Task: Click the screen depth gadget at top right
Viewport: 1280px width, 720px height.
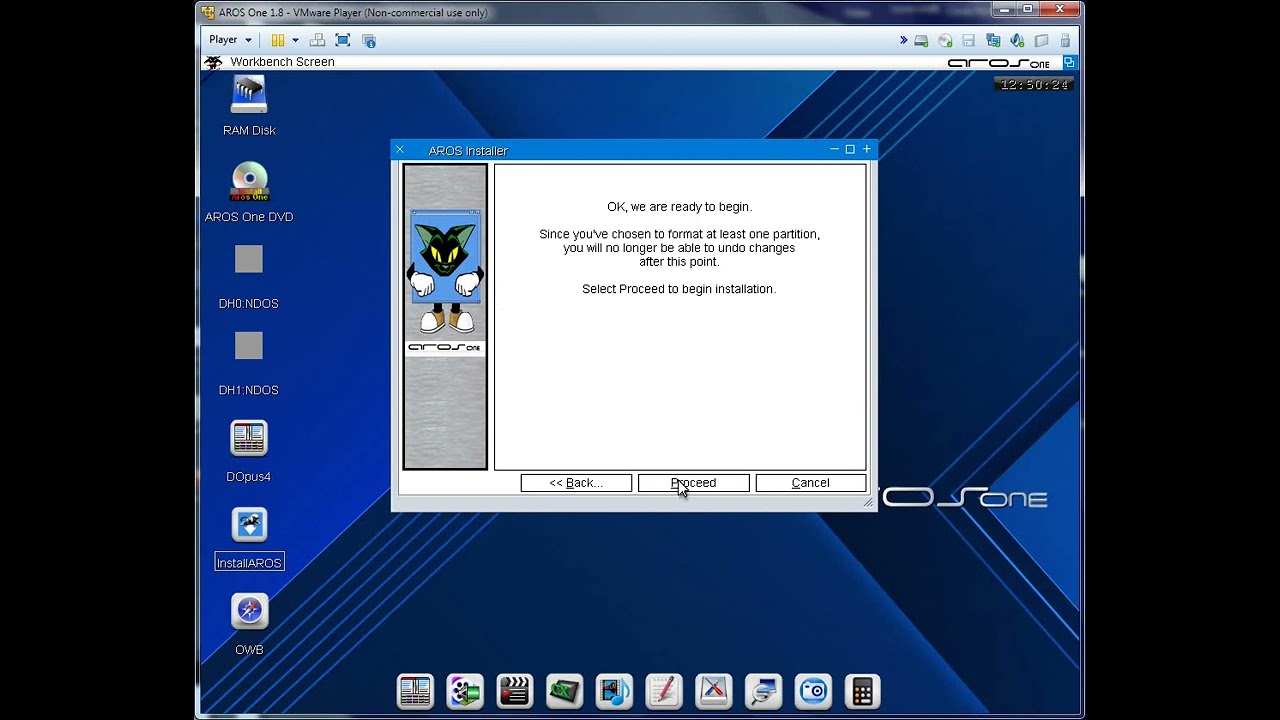Action: [1069, 62]
